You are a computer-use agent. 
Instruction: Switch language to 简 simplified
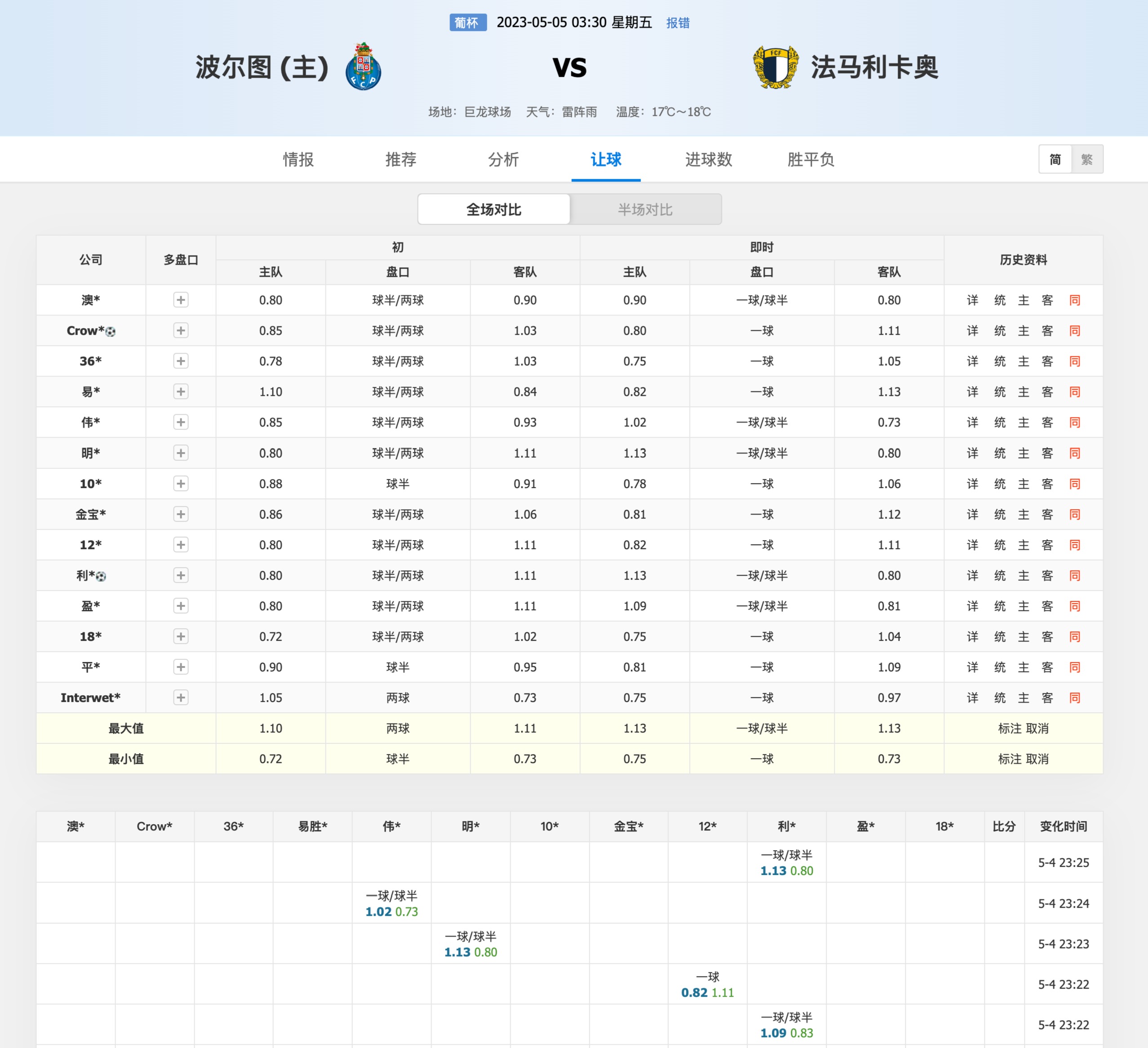[1055, 160]
